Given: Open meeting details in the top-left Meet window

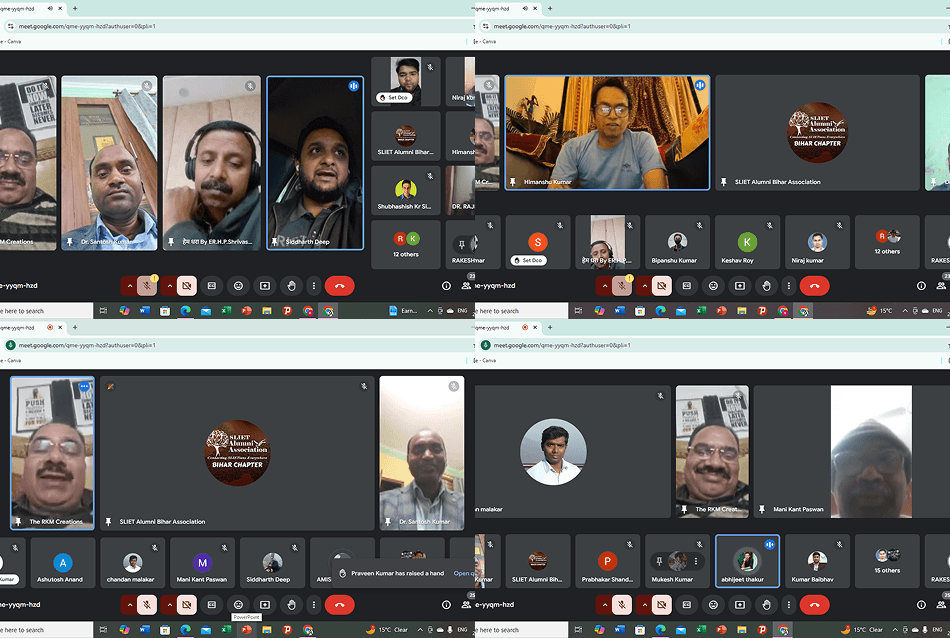Looking at the screenshot, I should pyautogui.click(x=447, y=286).
